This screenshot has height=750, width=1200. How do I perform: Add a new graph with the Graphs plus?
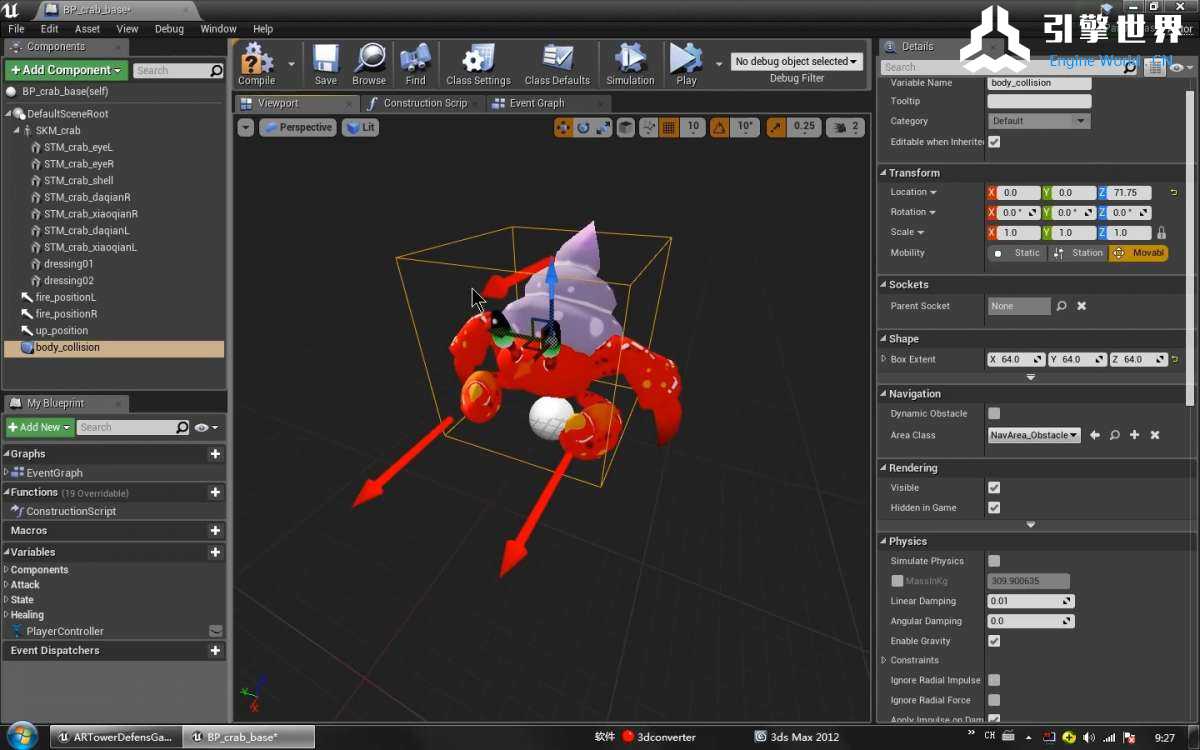[215, 454]
